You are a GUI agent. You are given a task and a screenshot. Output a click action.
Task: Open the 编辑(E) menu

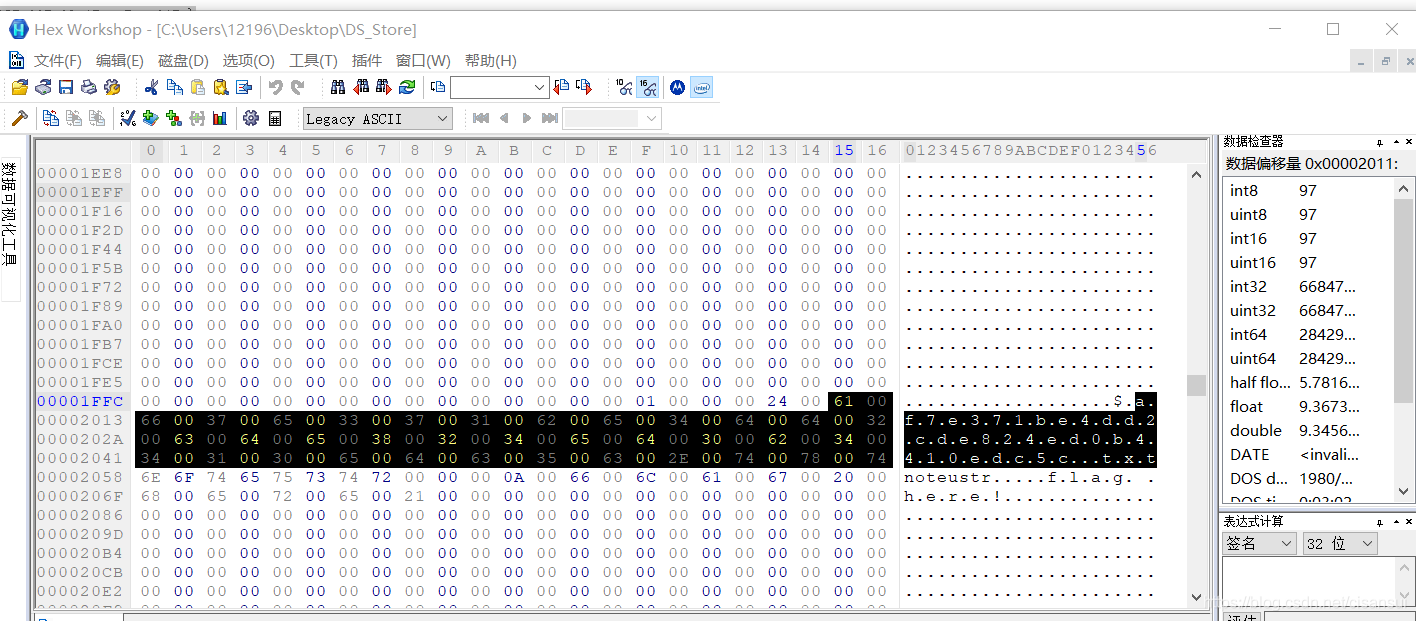pos(120,61)
